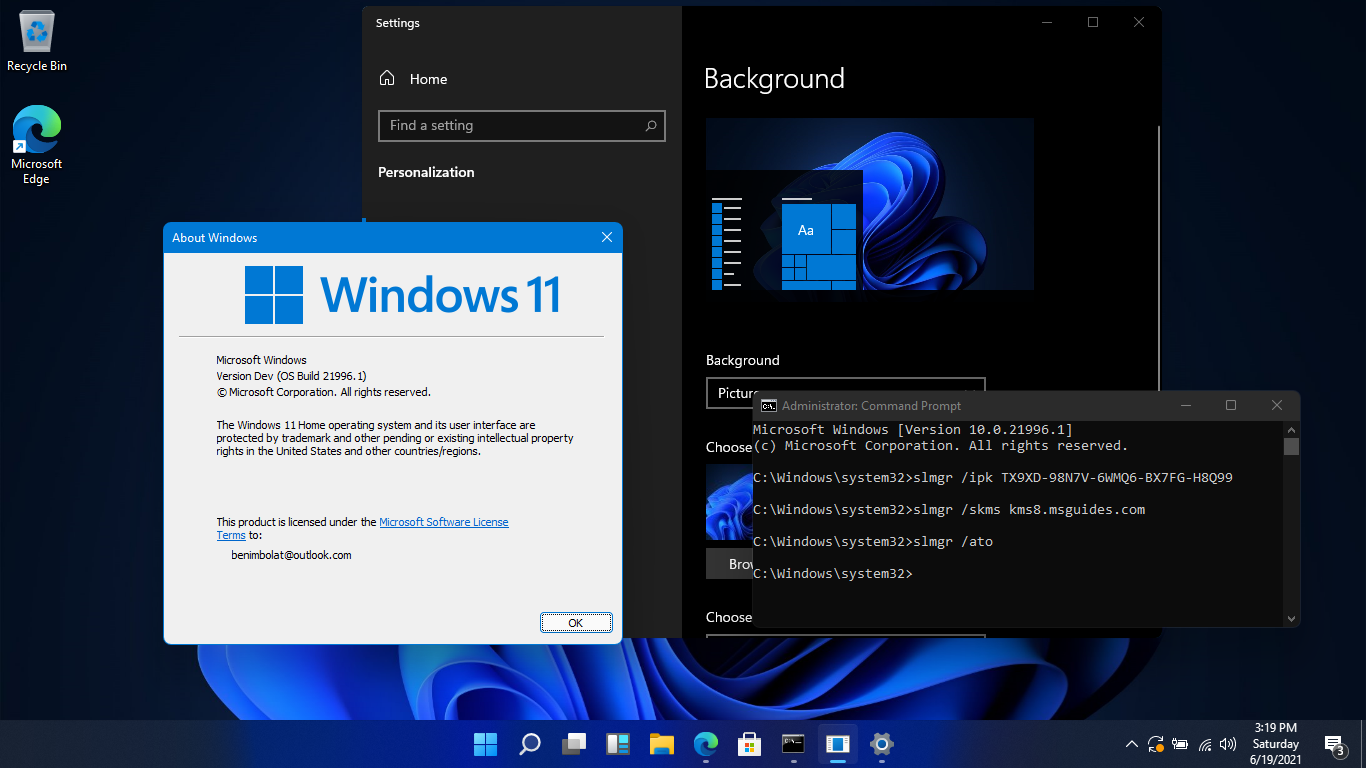Click the Personalization heading in Settings
The image size is (1366, 768).
point(426,172)
